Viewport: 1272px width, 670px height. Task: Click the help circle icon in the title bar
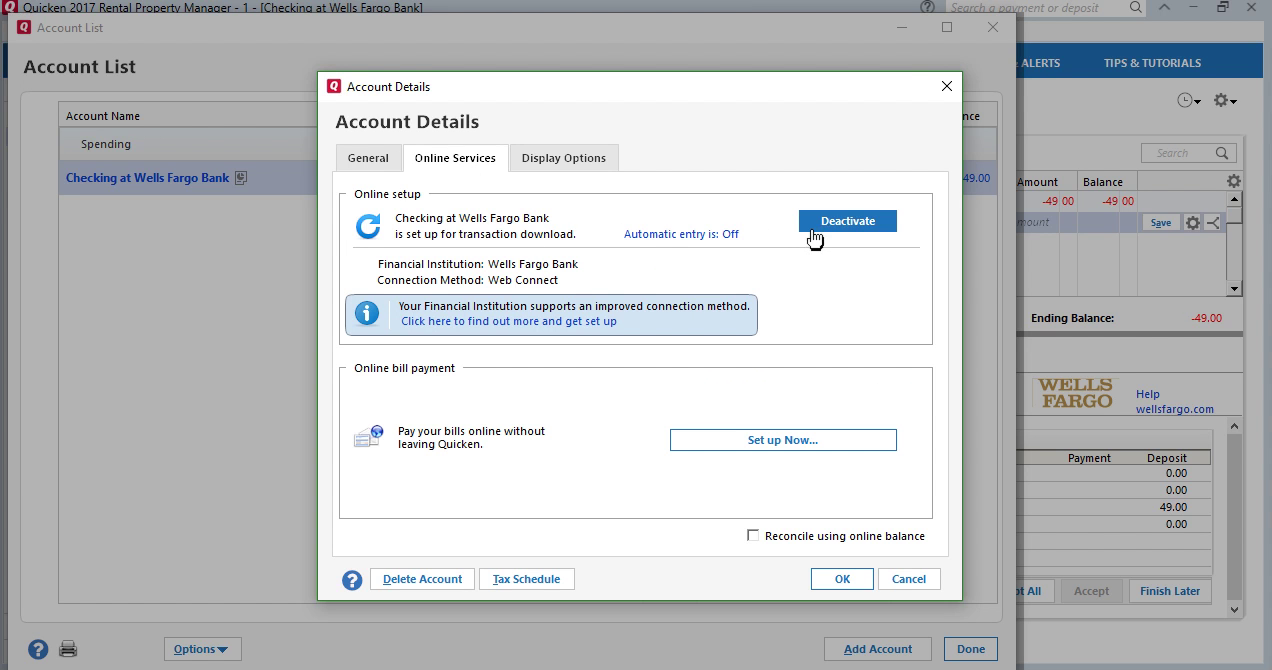(x=927, y=7)
